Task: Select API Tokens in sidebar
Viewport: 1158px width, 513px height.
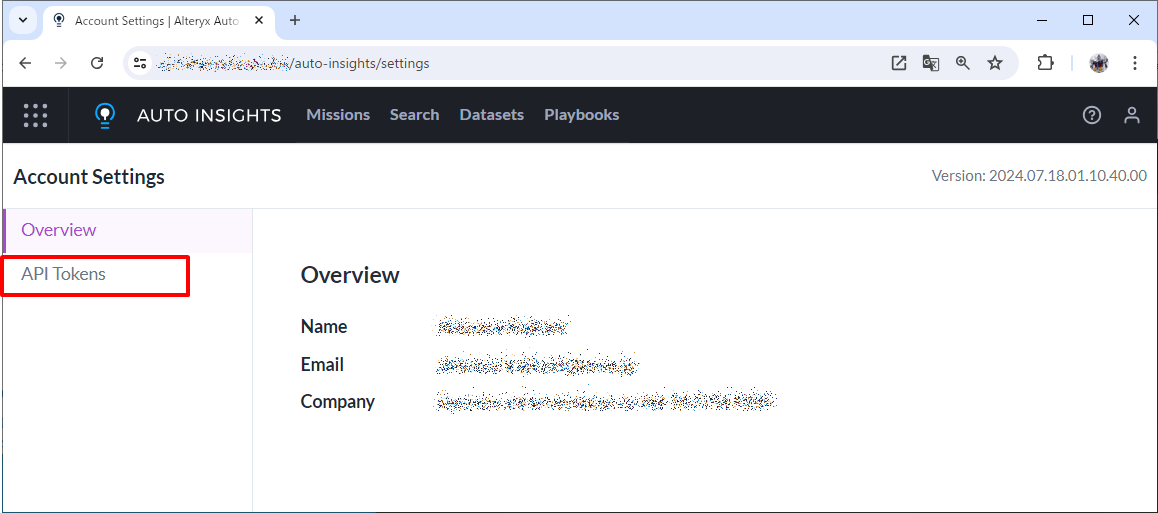Action: pyautogui.click(x=64, y=274)
